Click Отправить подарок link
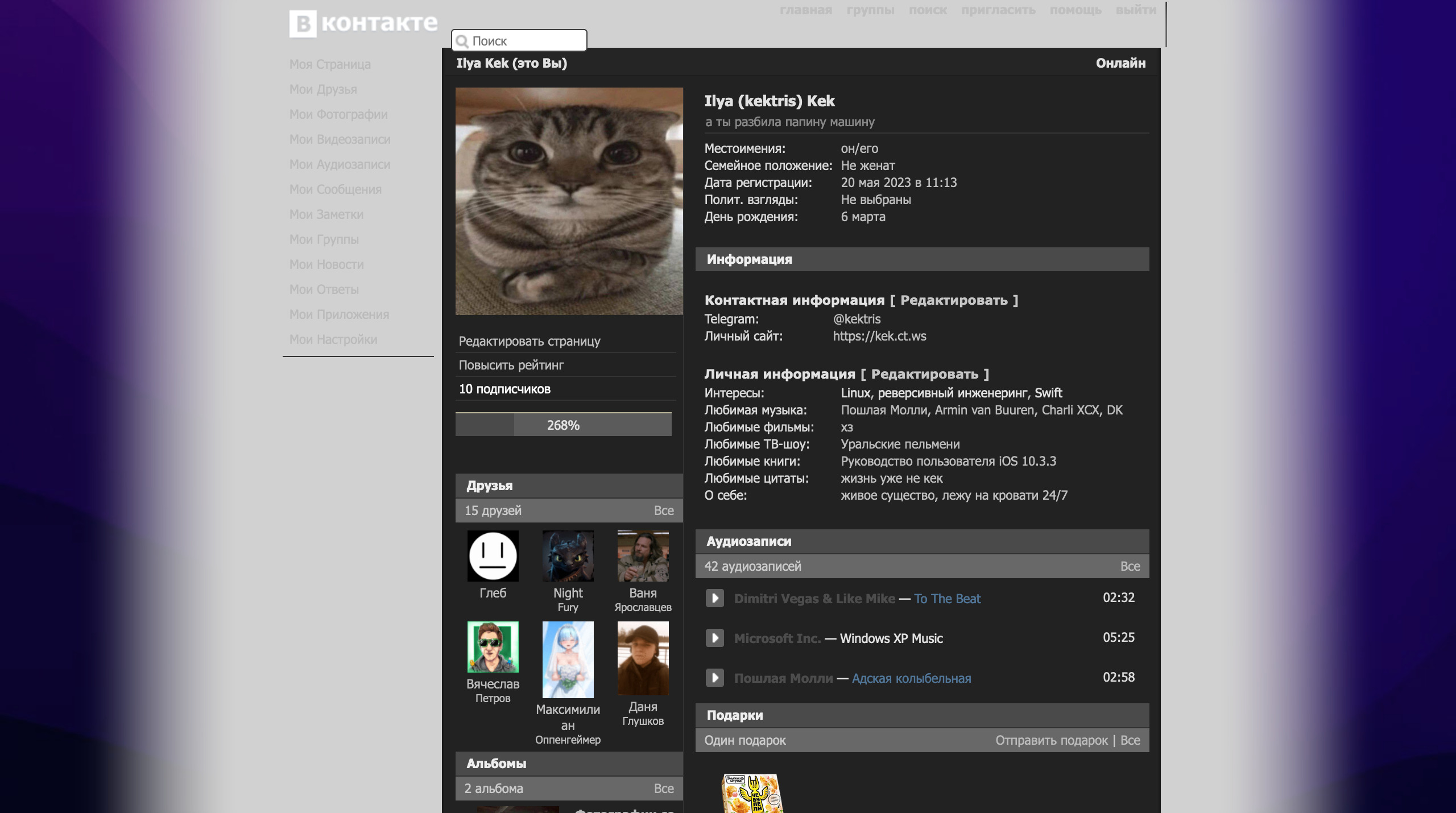The height and width of the screenshot is (813, 1456). point(1051,740)
